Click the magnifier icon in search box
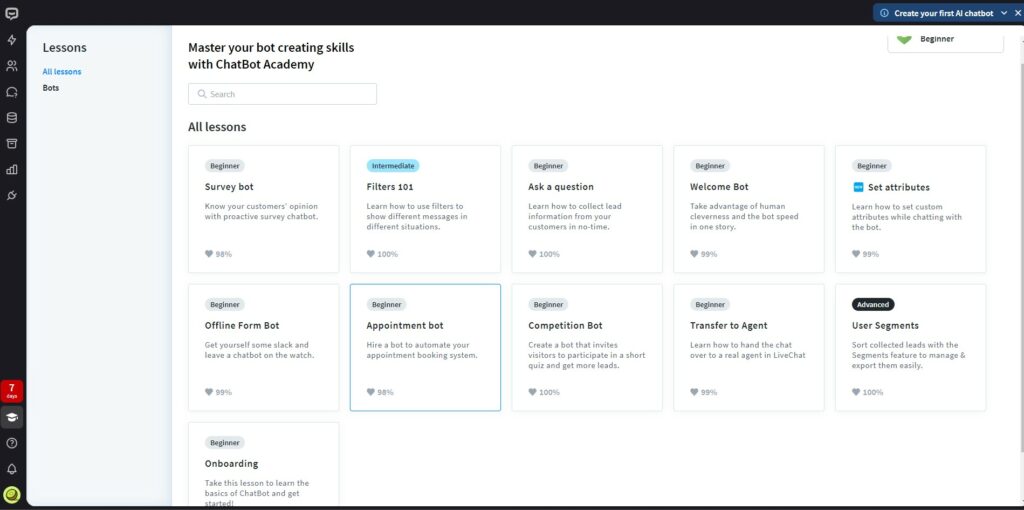The image size is (1024, 510). tap(202, 94)
